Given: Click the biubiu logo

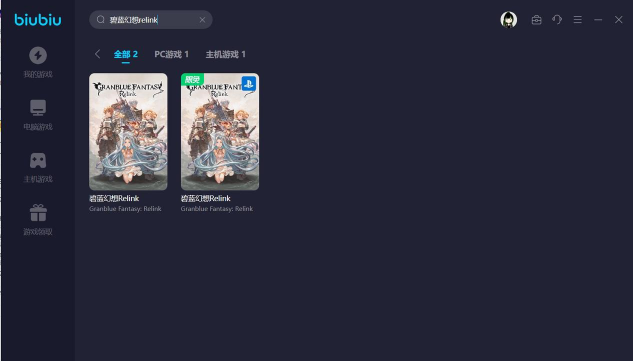Looking at the screenshot, I should 38,19.
